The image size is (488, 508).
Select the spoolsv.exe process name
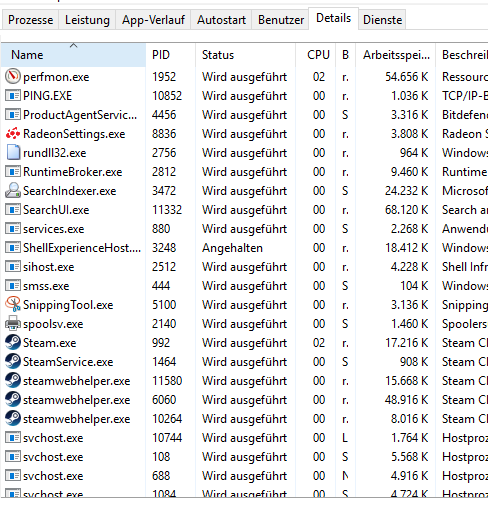(x=53, y=324)
